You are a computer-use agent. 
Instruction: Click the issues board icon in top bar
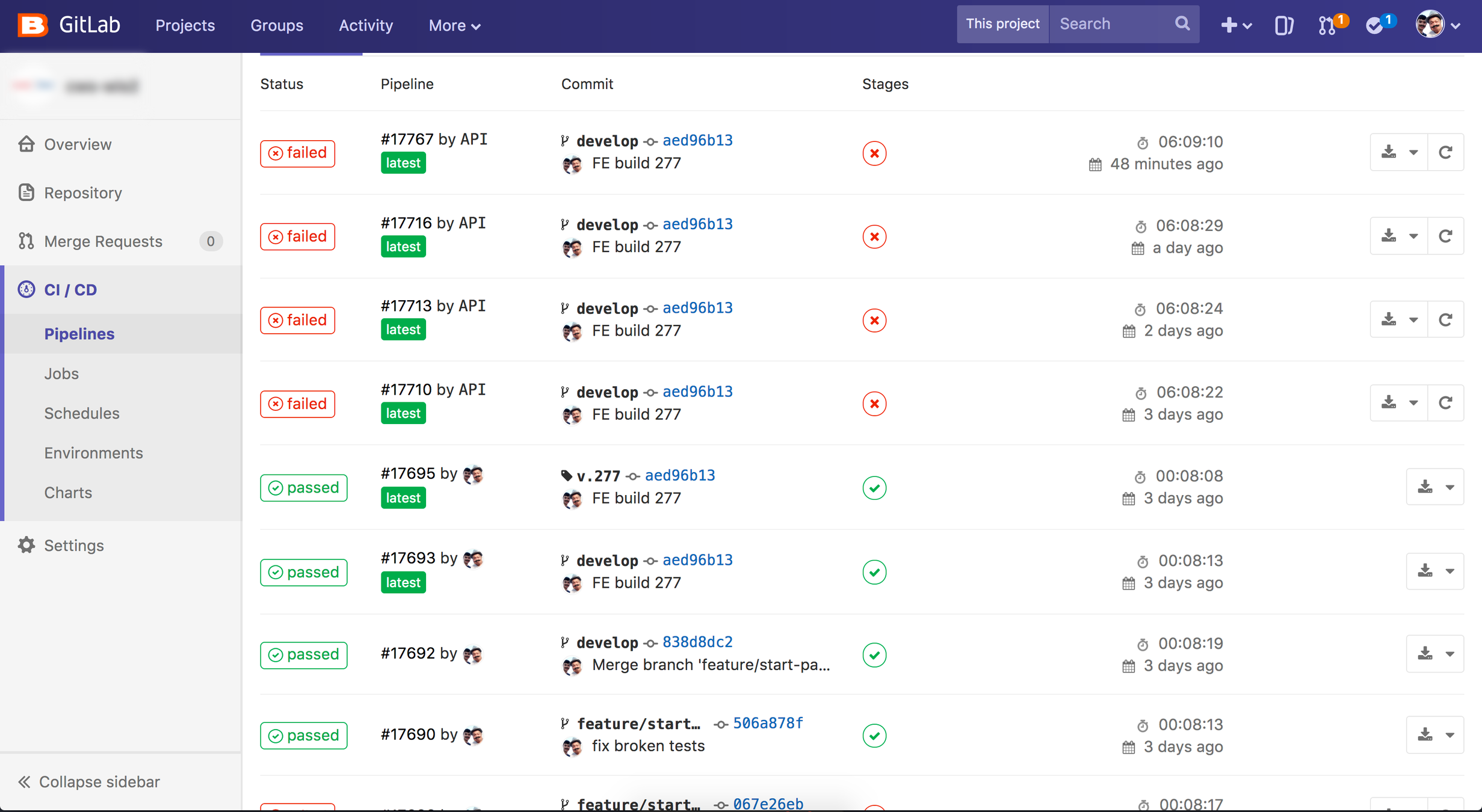[1283, 25]
